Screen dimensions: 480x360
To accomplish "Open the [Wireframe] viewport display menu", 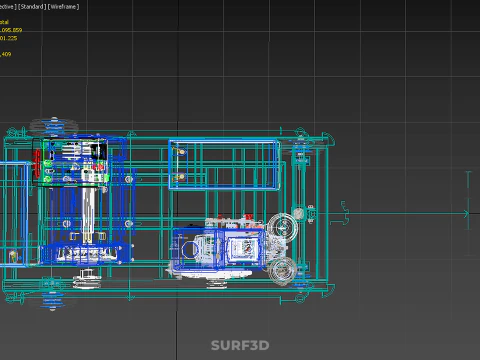I will click(63, 7).
